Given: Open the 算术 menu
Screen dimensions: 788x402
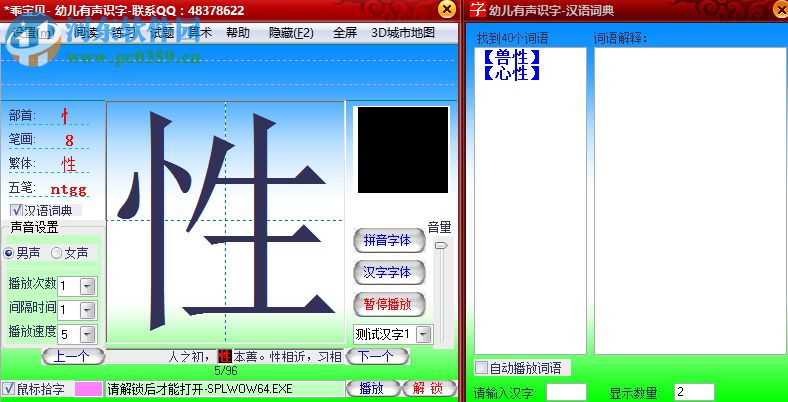Looking at the screenshot, I should pyautogui.click(x=200, y=33).
